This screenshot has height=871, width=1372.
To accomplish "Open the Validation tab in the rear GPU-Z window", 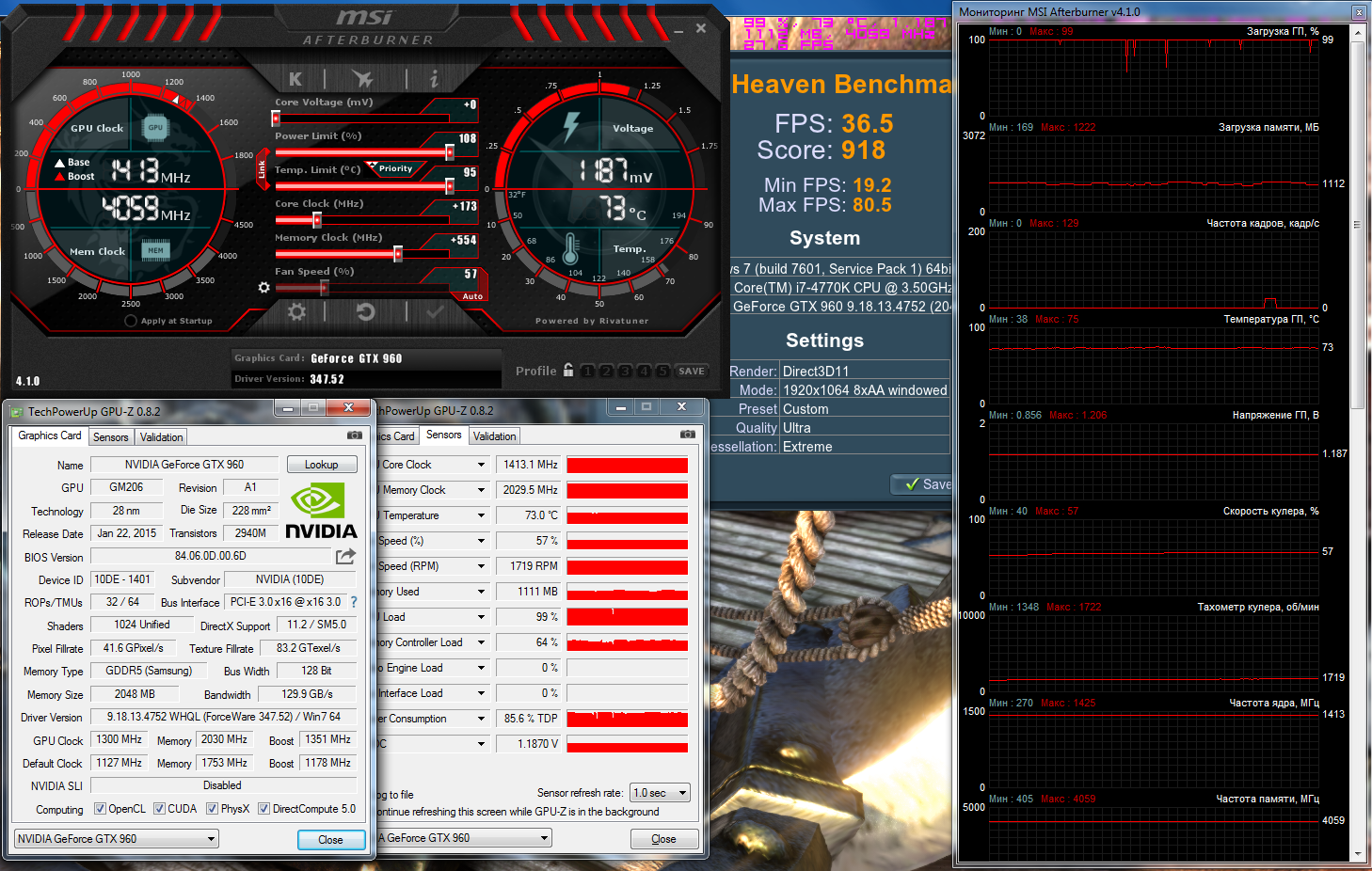I will pyautogui.click(x=495, y=436).
